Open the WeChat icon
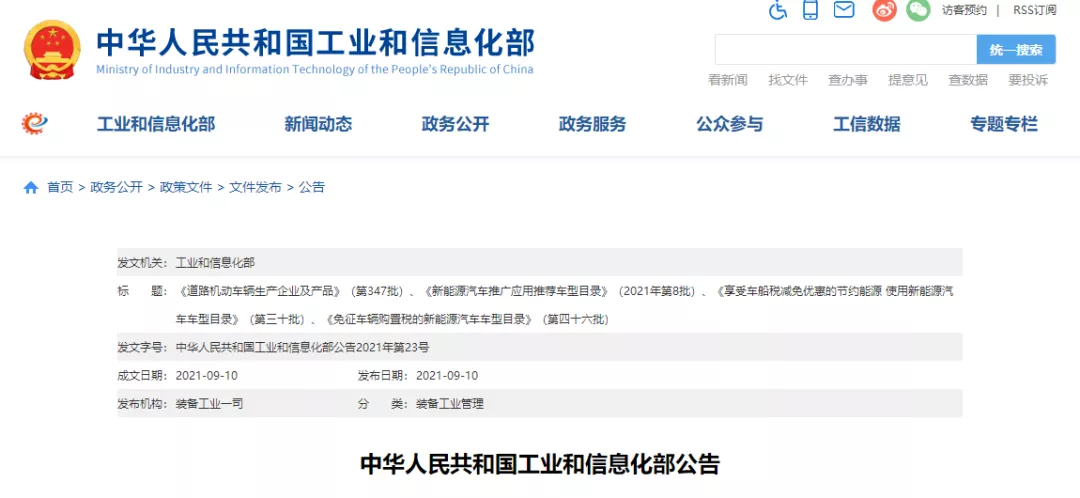The image size is (1080, 498). 918,10
